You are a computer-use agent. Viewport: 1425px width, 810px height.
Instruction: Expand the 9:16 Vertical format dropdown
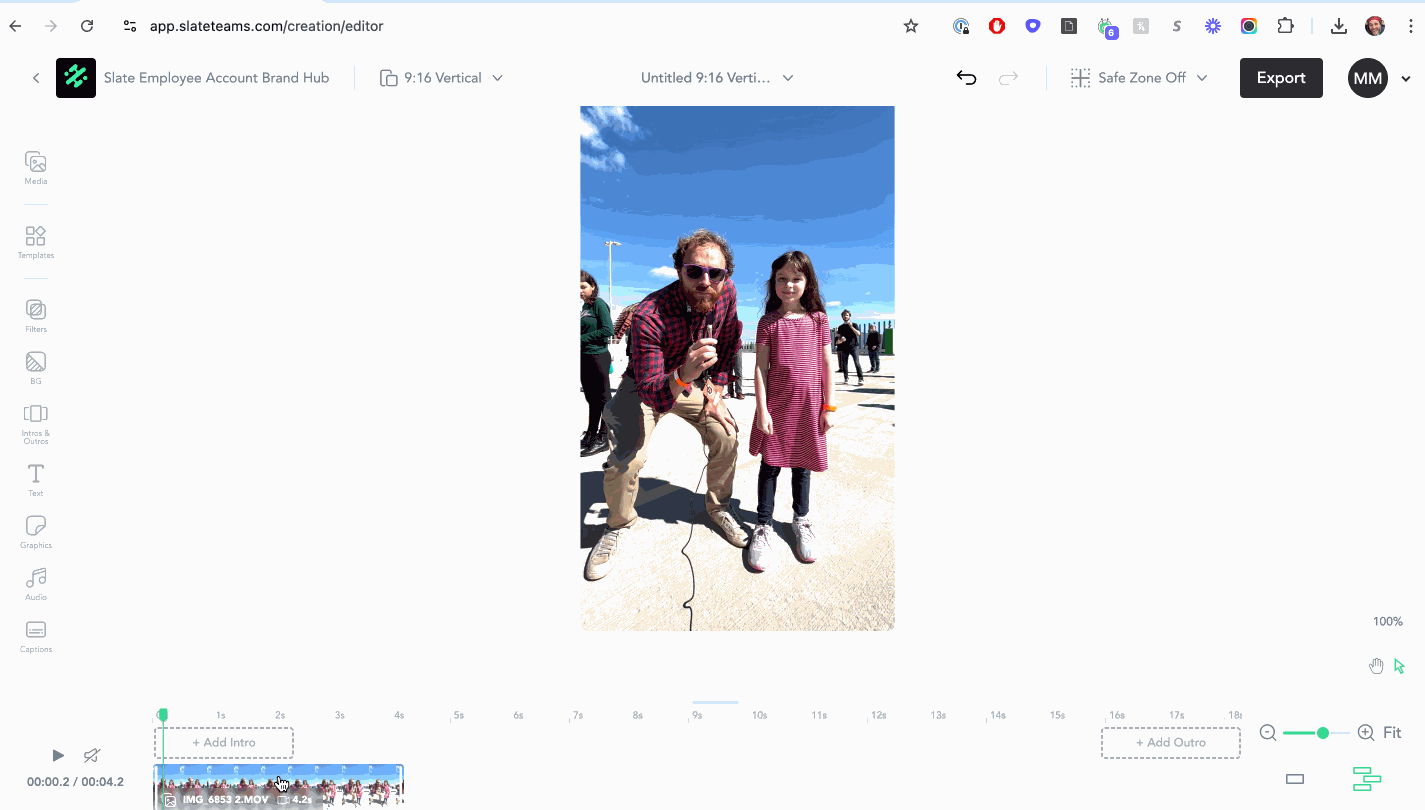441,78
